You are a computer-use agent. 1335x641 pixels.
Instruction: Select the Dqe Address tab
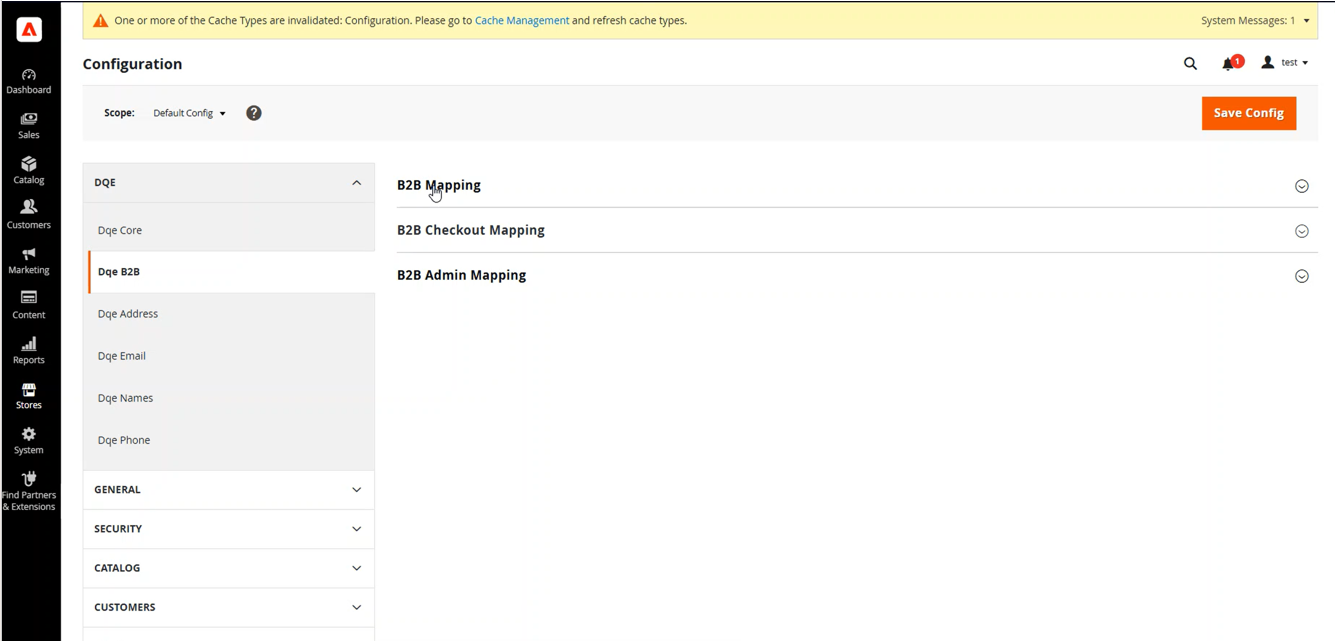(x=128, y=314)
